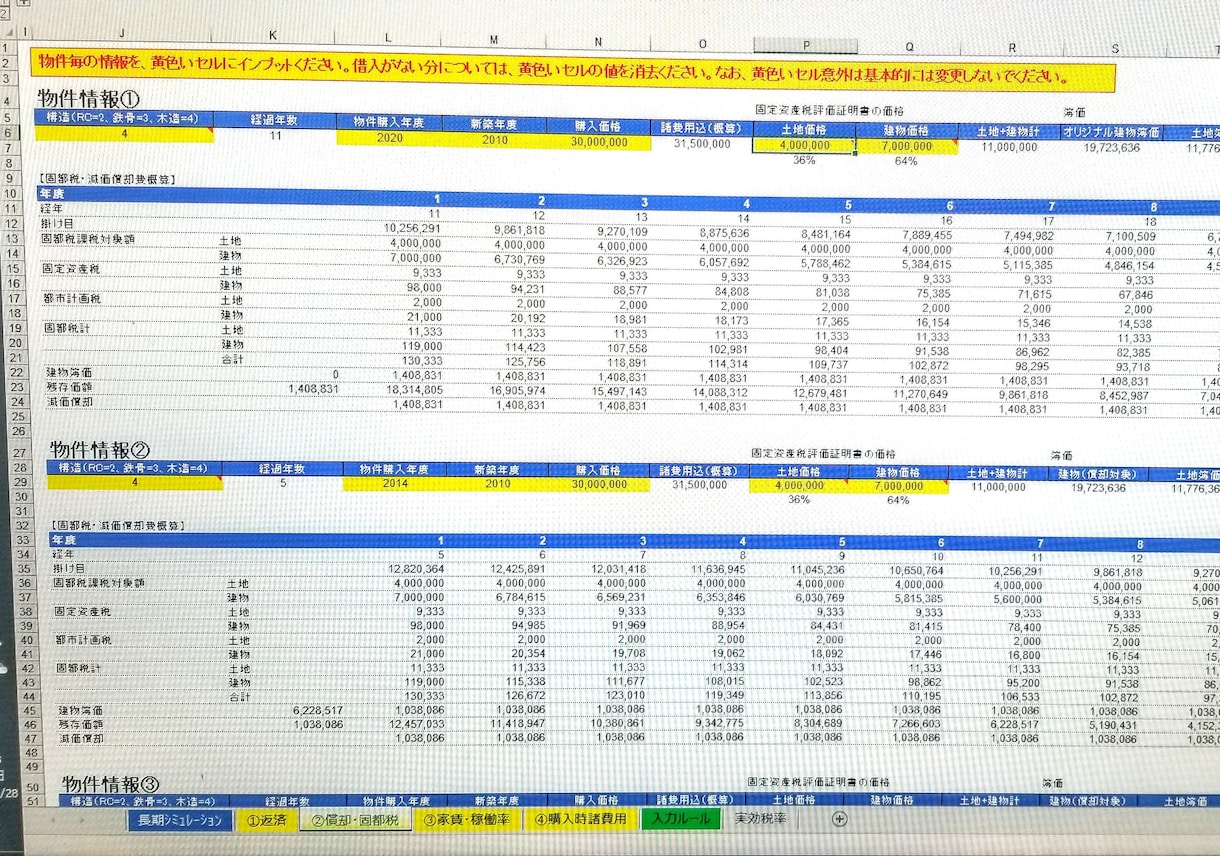Click yellow structure cell '4' in 物件情報①
The width and height of the screenshot is (1220, 856).
124,134
